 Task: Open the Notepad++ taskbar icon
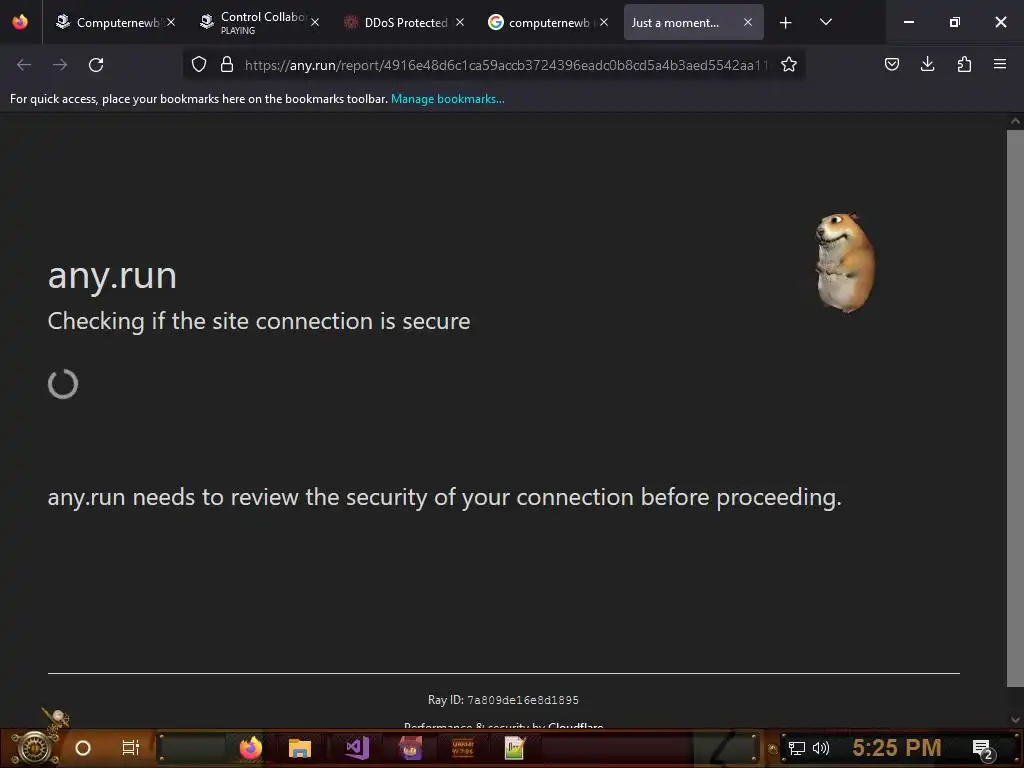pyautogui.click(x=515, y=748)
